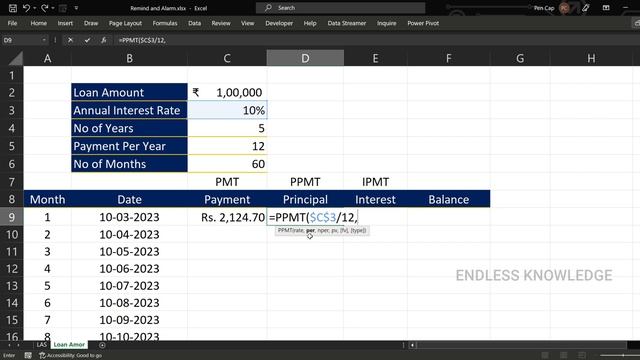
Task: Open the Help tab
Action: (x=310, y=23)
